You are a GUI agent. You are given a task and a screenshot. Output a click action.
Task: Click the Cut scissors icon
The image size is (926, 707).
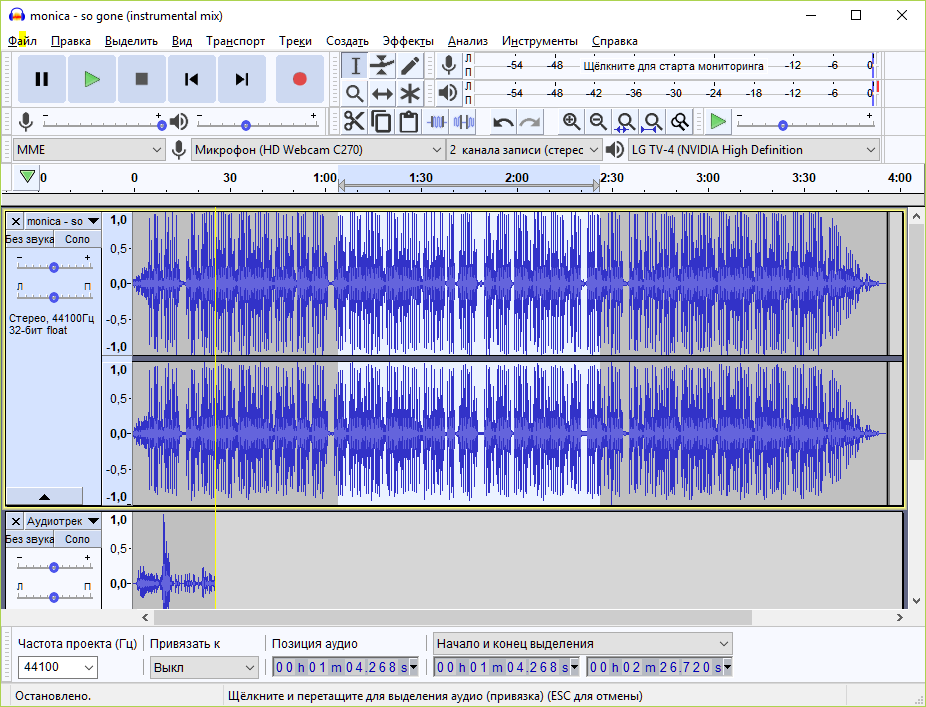(x=354, y=122)
